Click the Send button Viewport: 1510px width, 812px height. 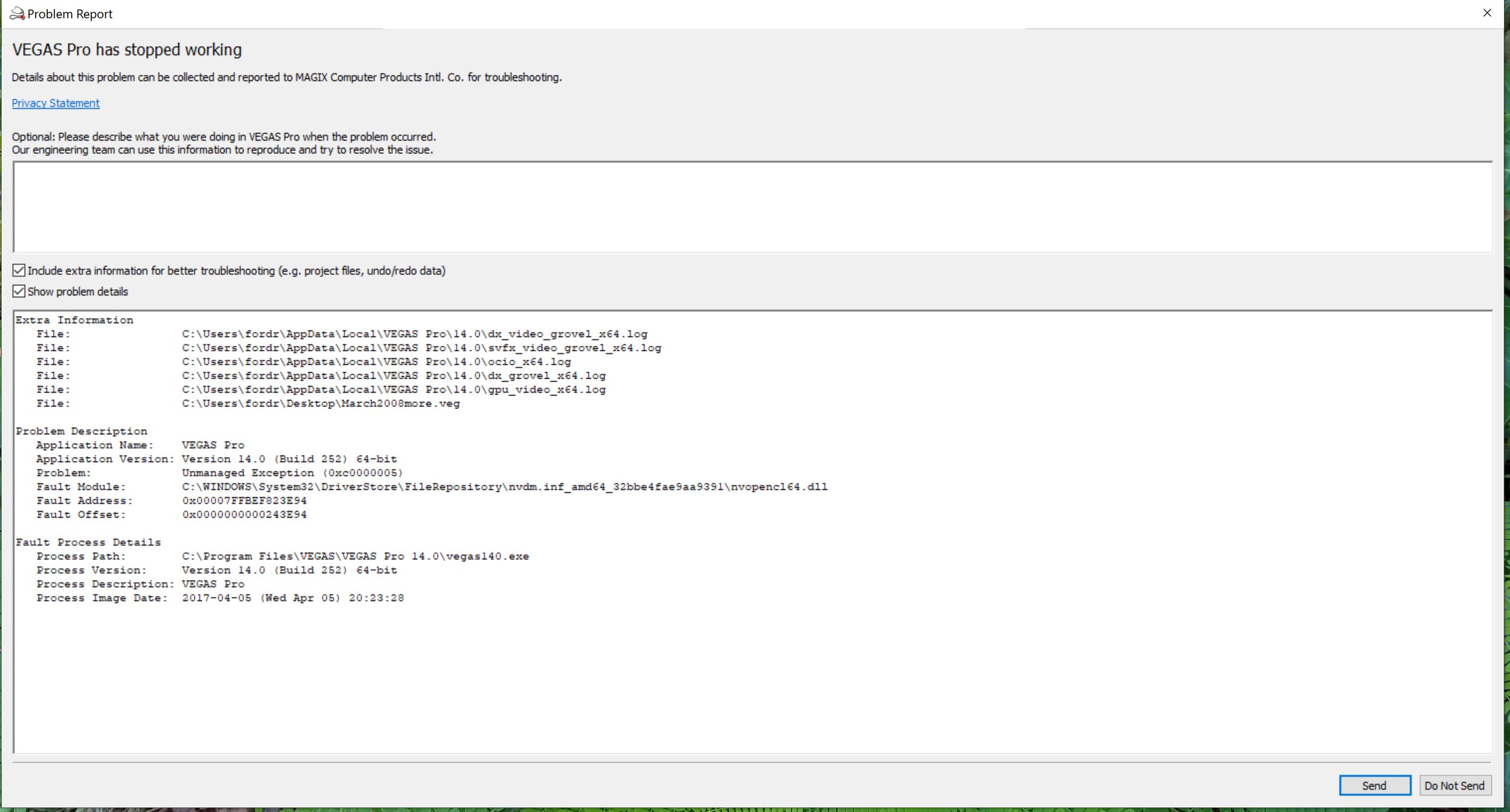[x=1375, y=785]
